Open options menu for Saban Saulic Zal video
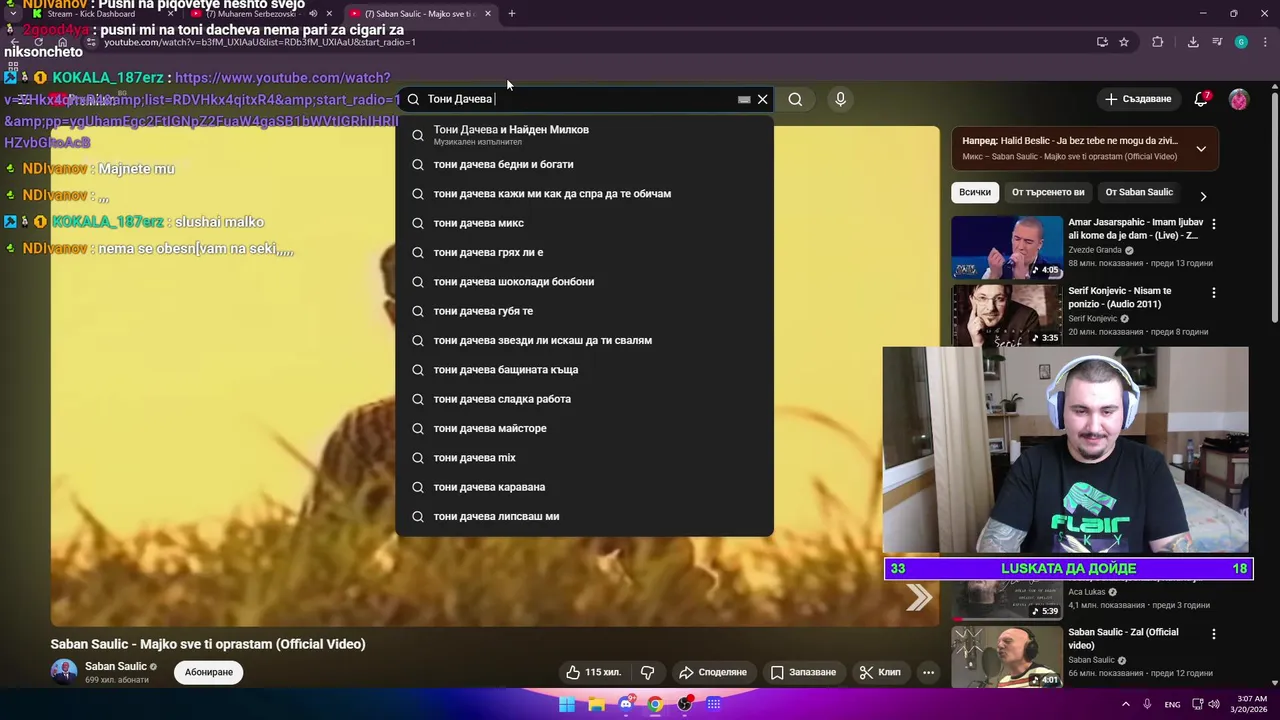The image size is (1280, 720). [x=1214, y=634]
